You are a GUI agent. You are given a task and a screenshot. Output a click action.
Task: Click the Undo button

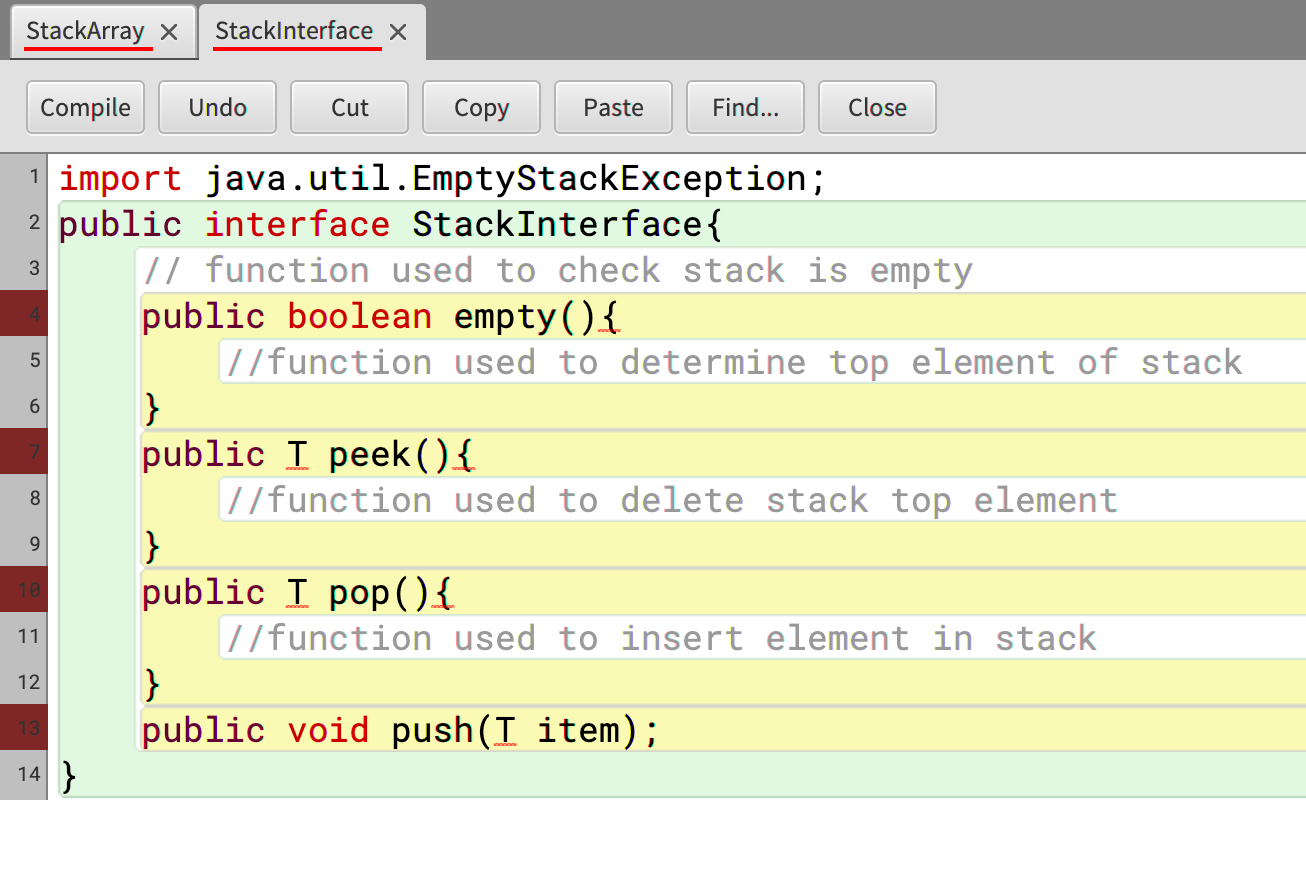tap(217, 107)
